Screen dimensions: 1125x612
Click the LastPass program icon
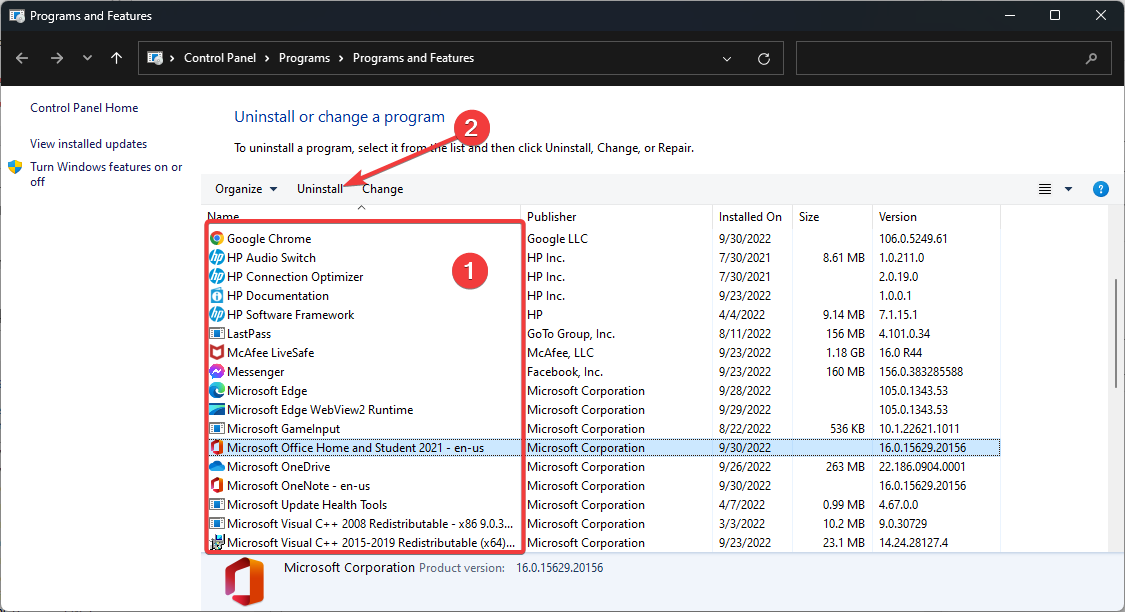click(x=217, y=334)
